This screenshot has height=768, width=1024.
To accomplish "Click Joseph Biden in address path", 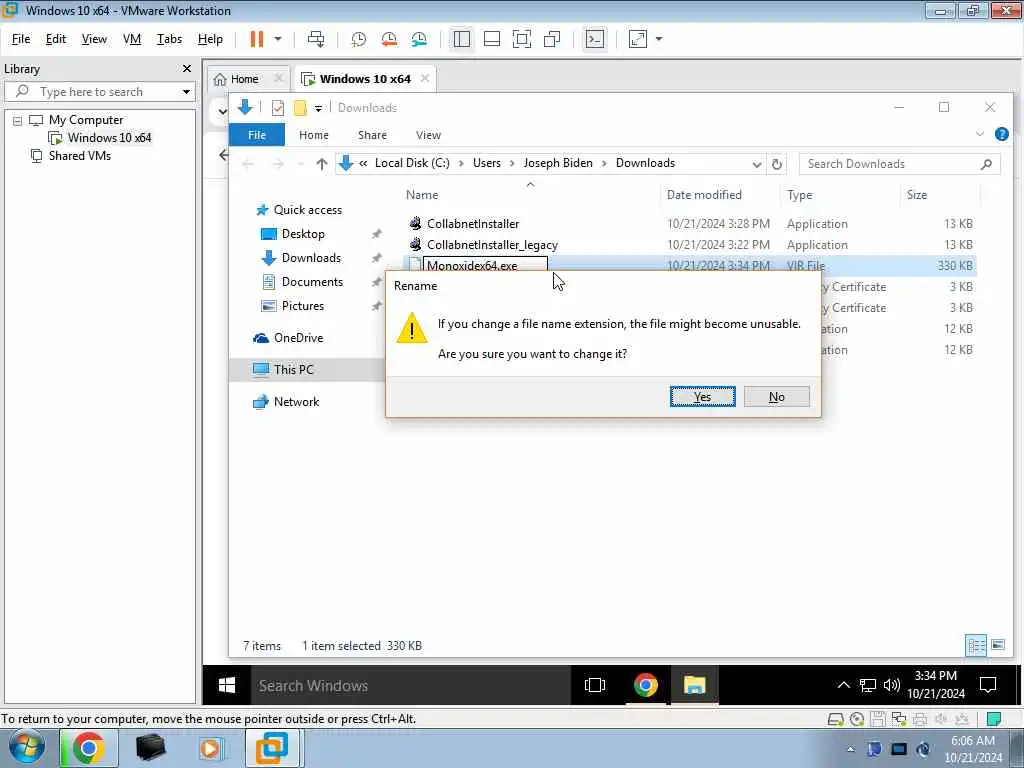I will pos(558,163).
